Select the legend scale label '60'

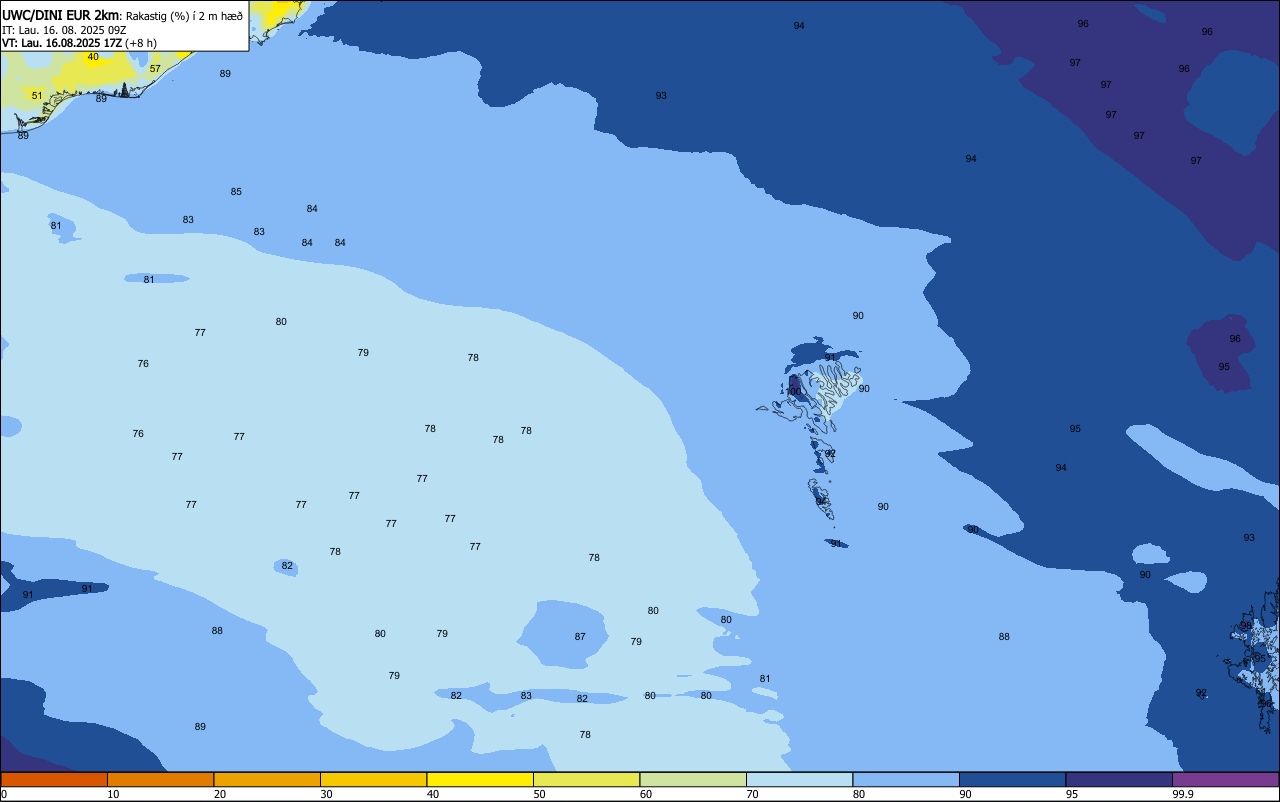tap(646, 794)
